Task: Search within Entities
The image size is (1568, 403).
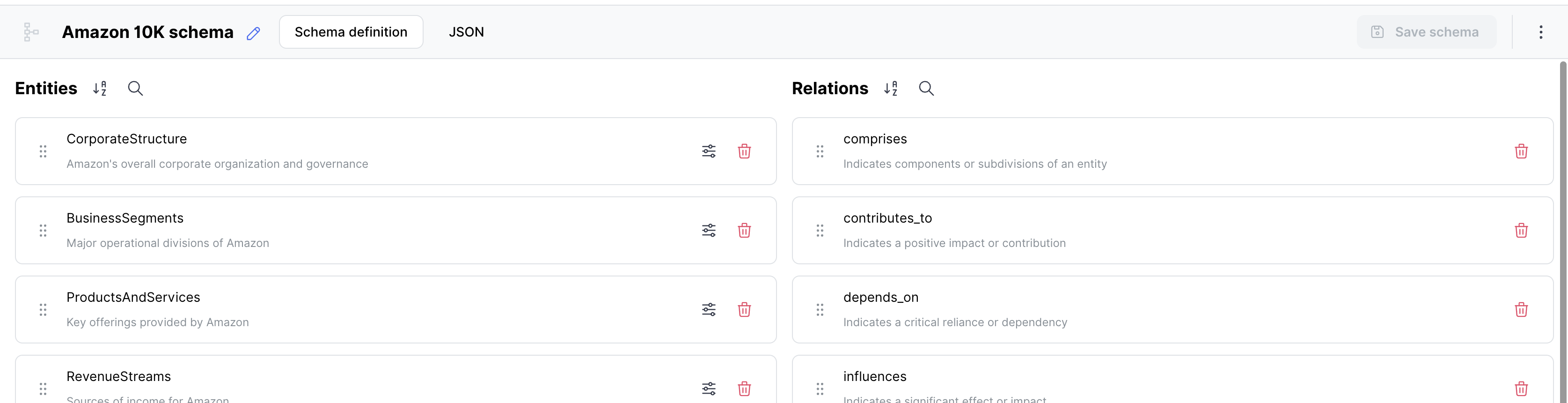Action: (135, 89)
